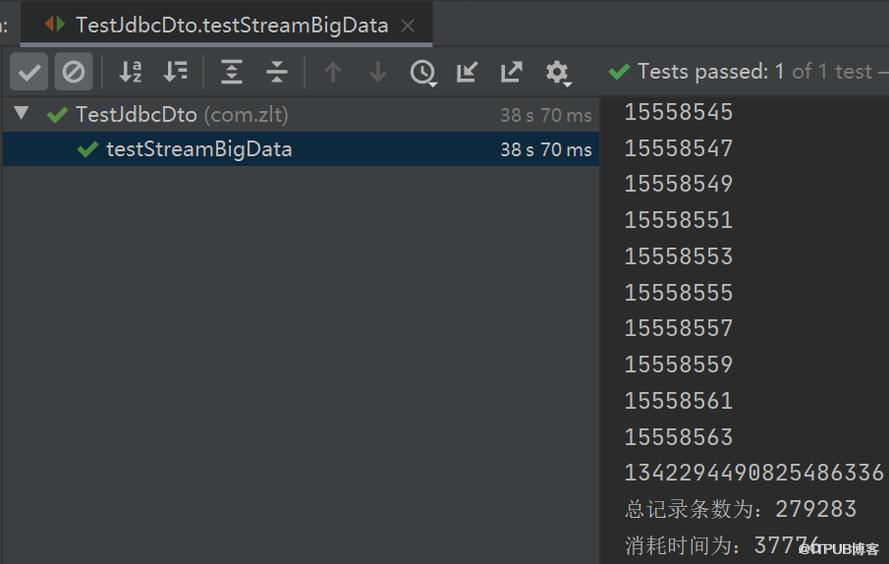This screenshot has width=889, height=564.
Task: Select the testStreamBigData test method row
Action: (300, 149)
